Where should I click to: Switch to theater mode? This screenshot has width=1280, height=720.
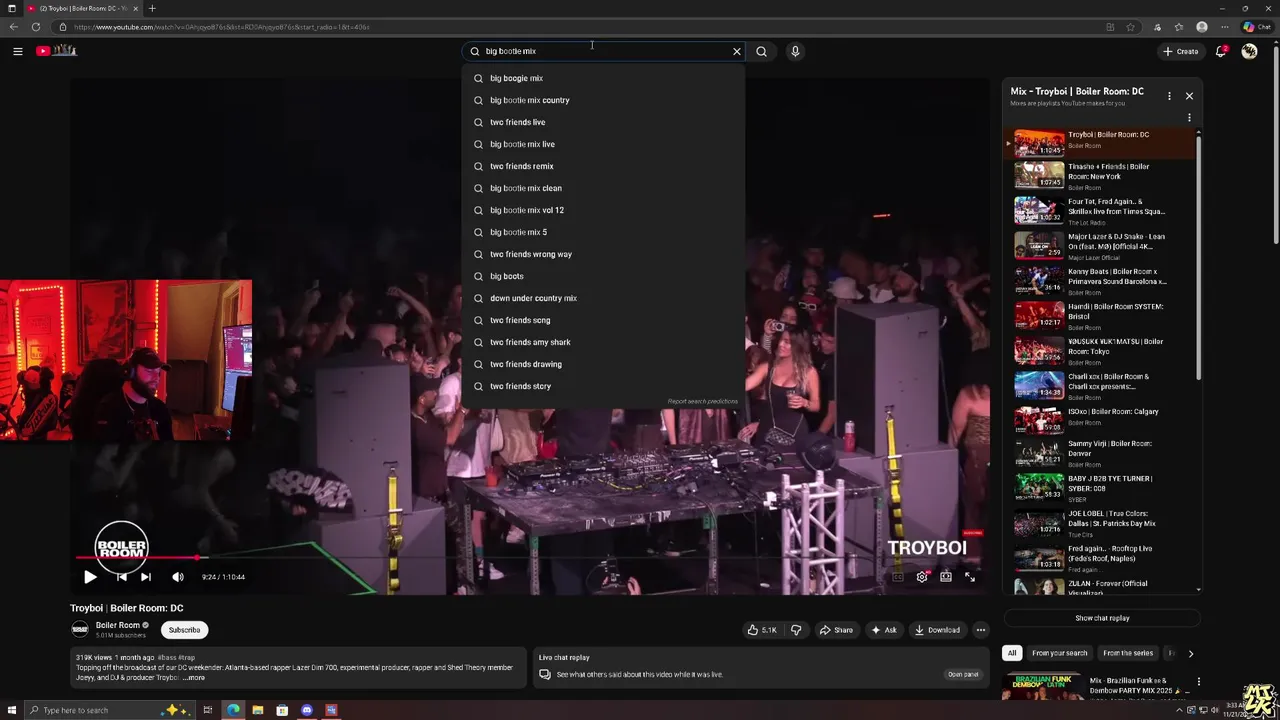(x=946, y=577)
